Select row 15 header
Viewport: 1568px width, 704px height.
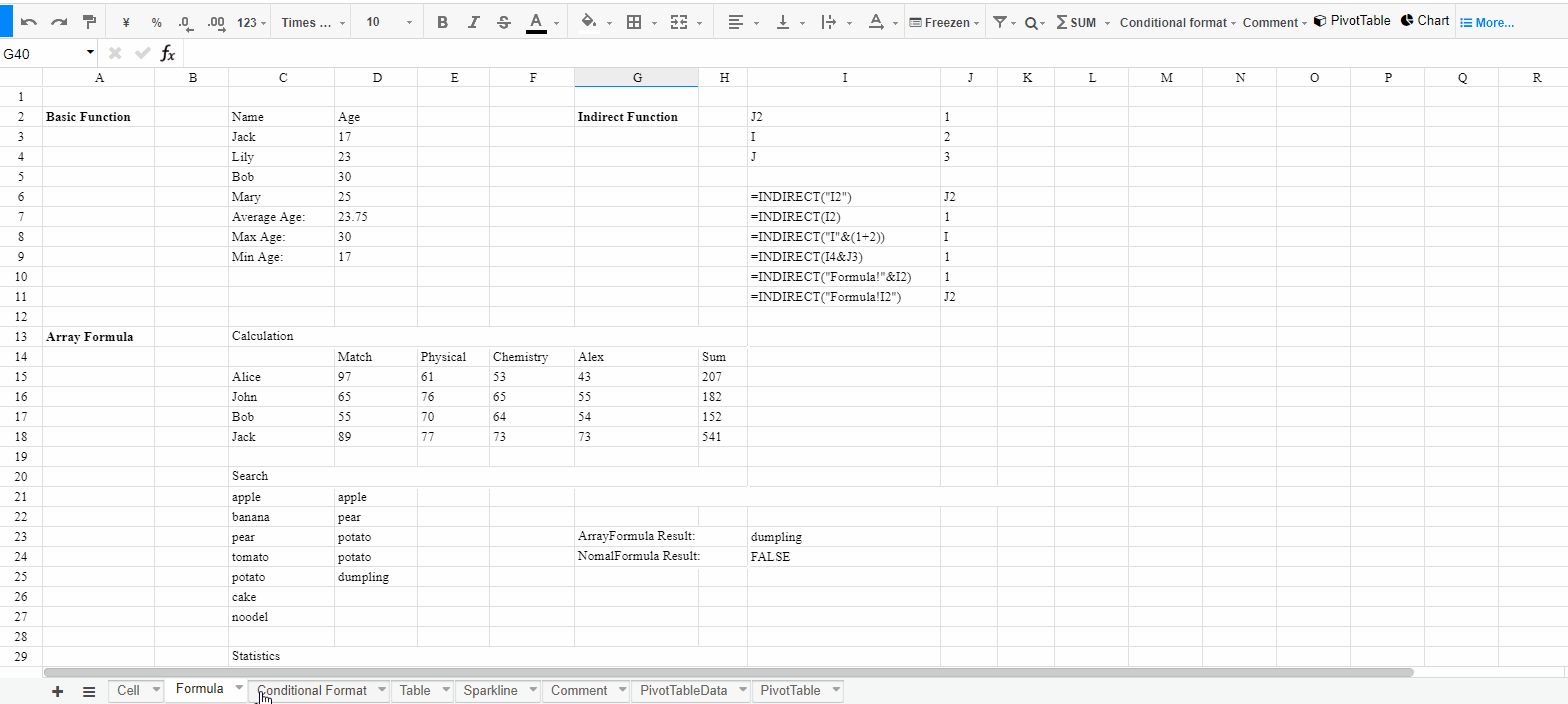point(21,377)
